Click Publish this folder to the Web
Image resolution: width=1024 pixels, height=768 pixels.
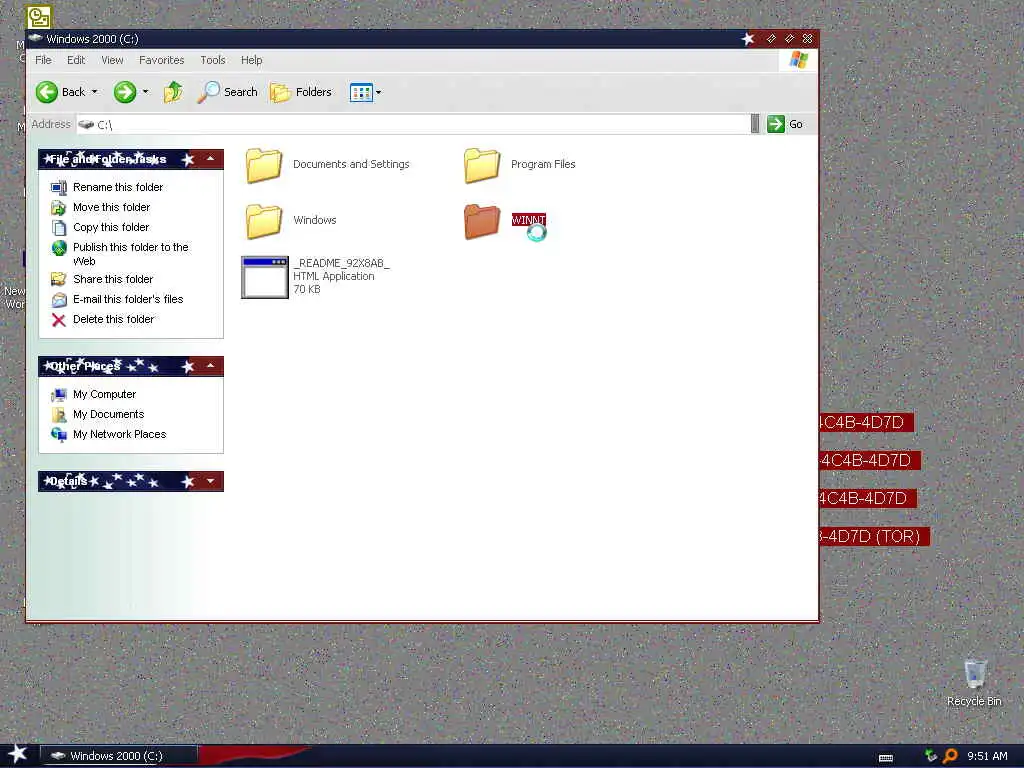pos(131,254)
